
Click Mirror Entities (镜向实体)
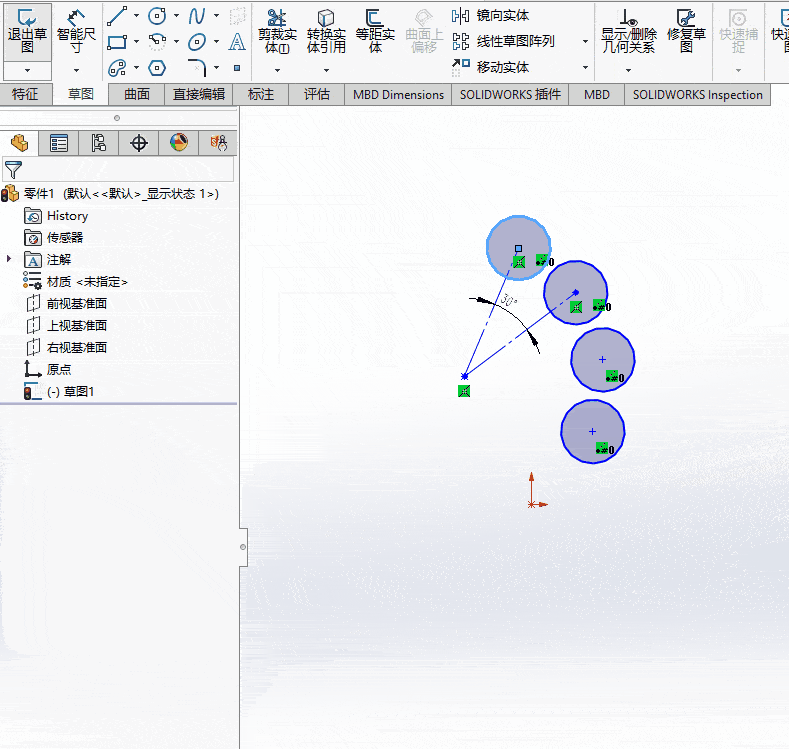[x=490, y=16]
